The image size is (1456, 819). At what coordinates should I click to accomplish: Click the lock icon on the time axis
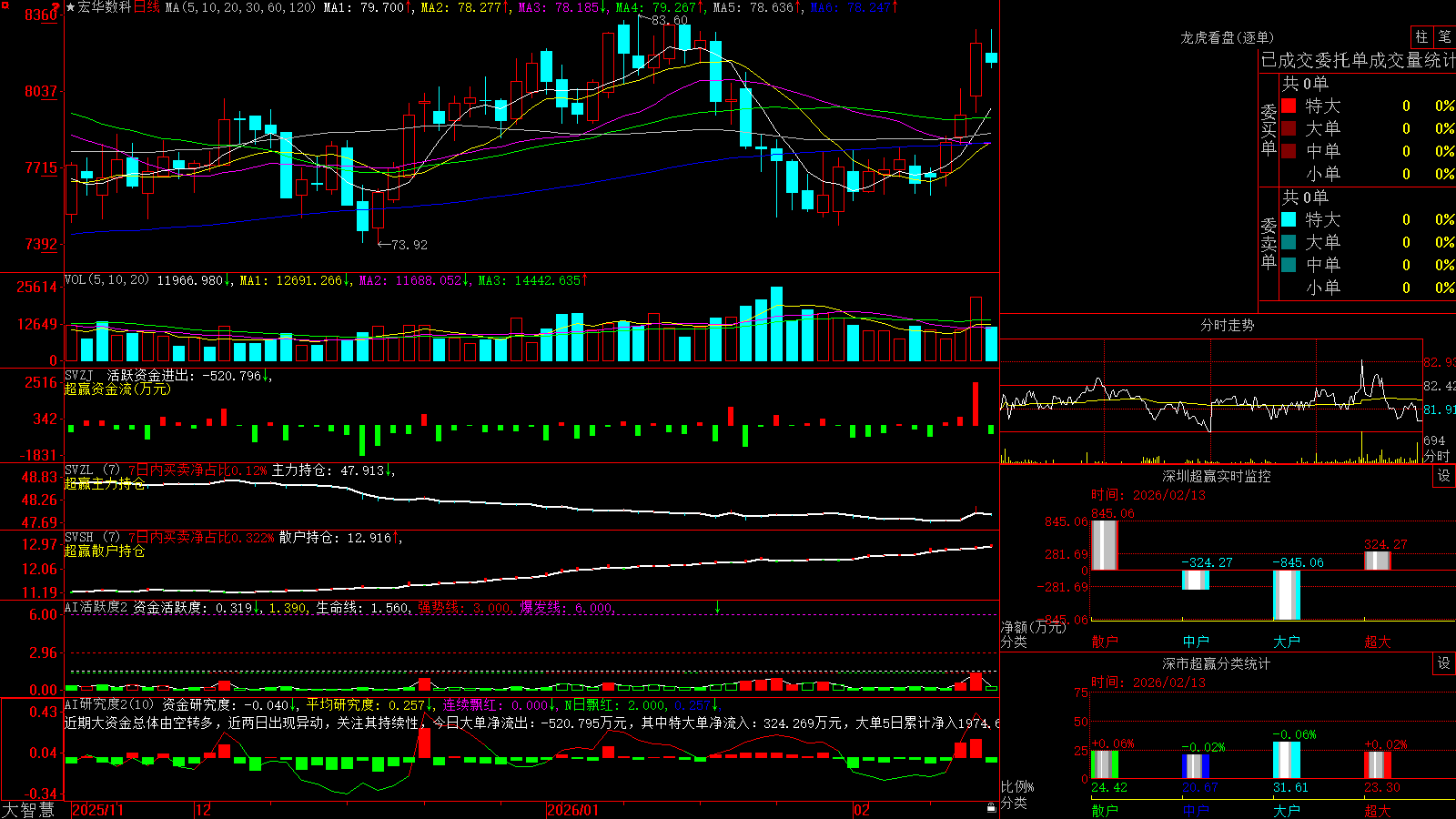[x=992, y=807]
